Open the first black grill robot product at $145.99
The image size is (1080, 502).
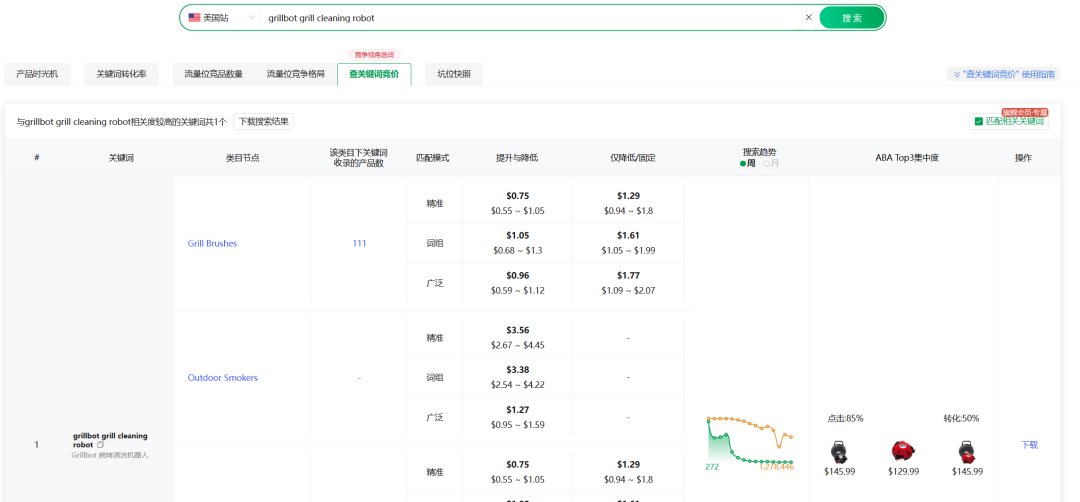[x=838, y=452]
